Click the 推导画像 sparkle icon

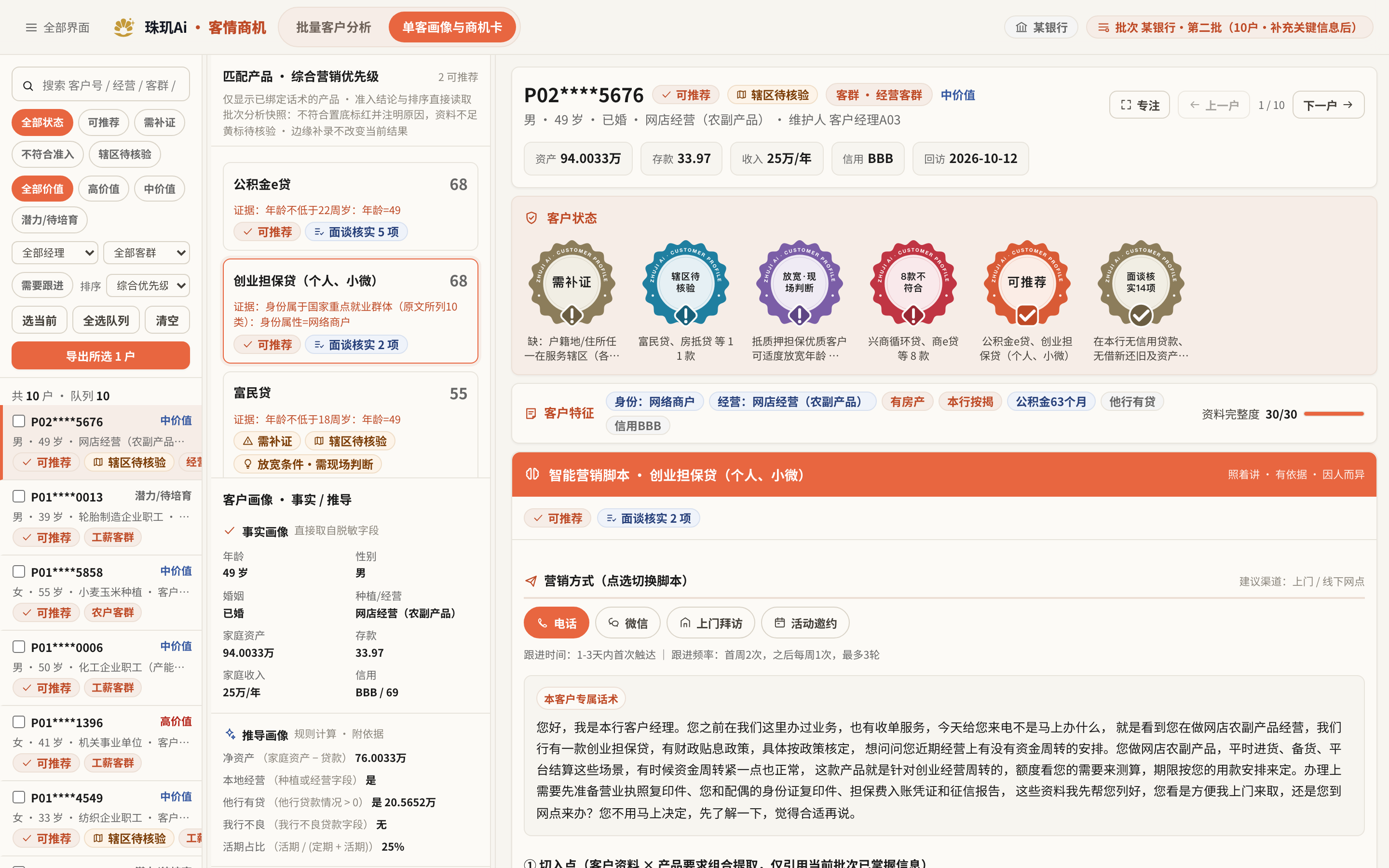coord(230,734)
